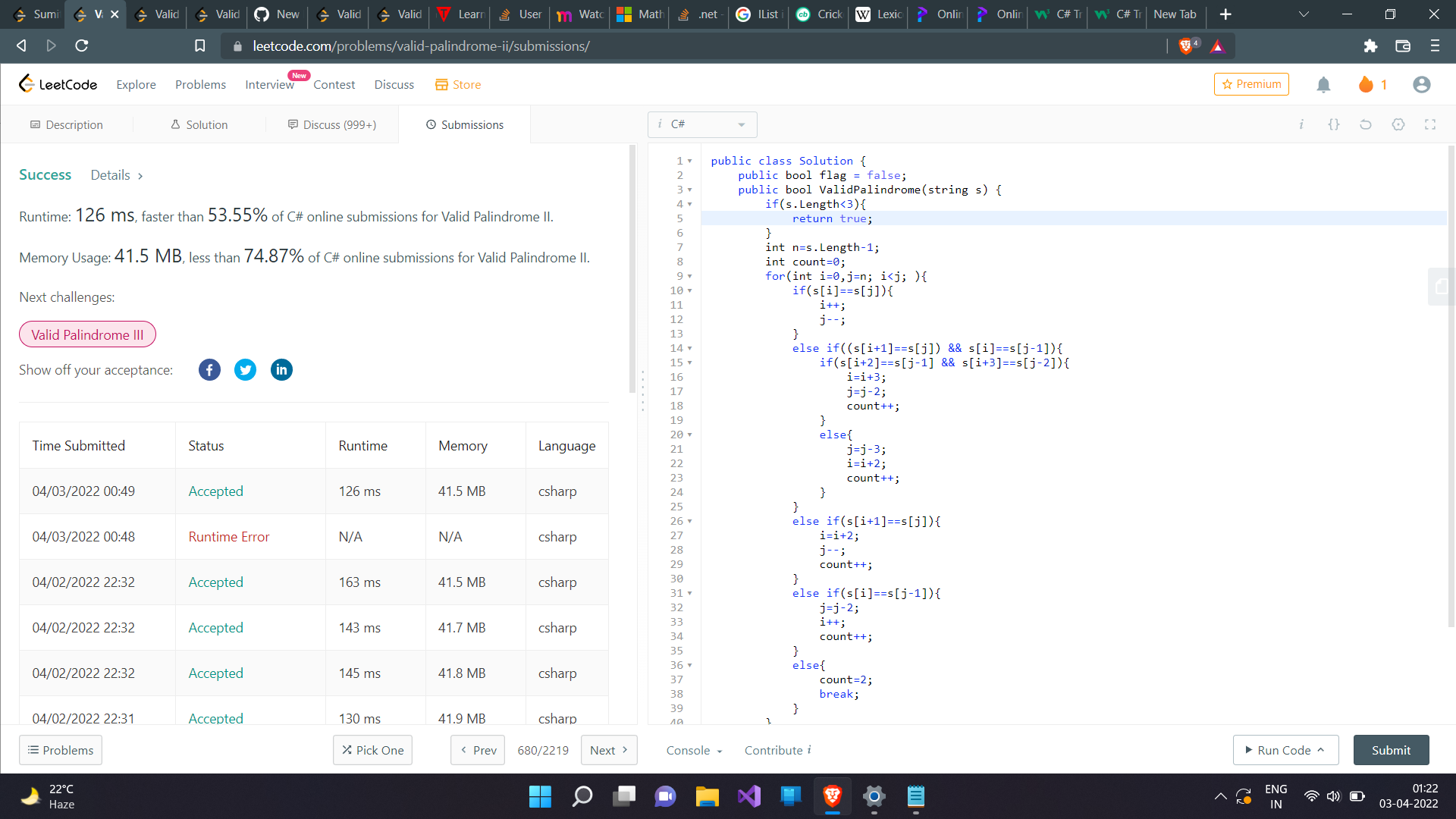
Task: Expand the Console panel
Action: pyautogui.click(x=694, y=750)
